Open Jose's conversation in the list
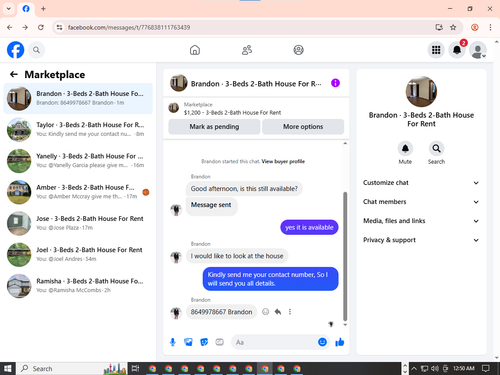This screenshot has width=500, height=375. coord(78,223)
